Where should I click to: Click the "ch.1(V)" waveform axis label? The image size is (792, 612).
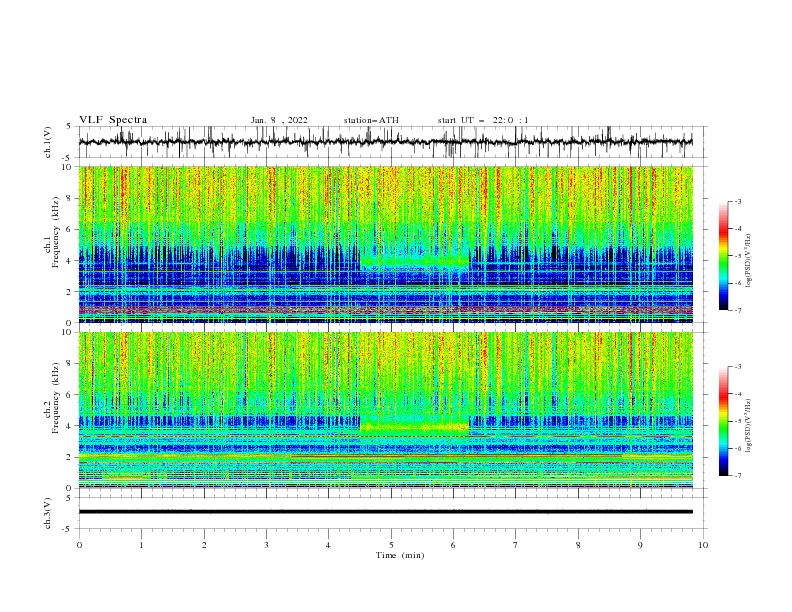coord(48,142)
